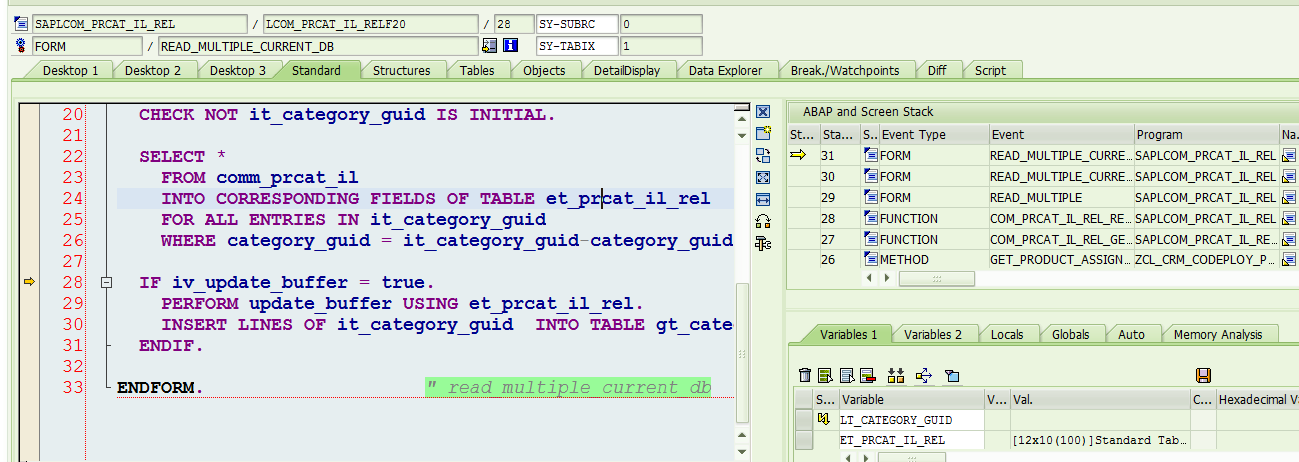The image size is (1299, 462).
Task: Click navigate icon at end of stack row 27
Action: pyautogui.click(x=1288, y=239)
